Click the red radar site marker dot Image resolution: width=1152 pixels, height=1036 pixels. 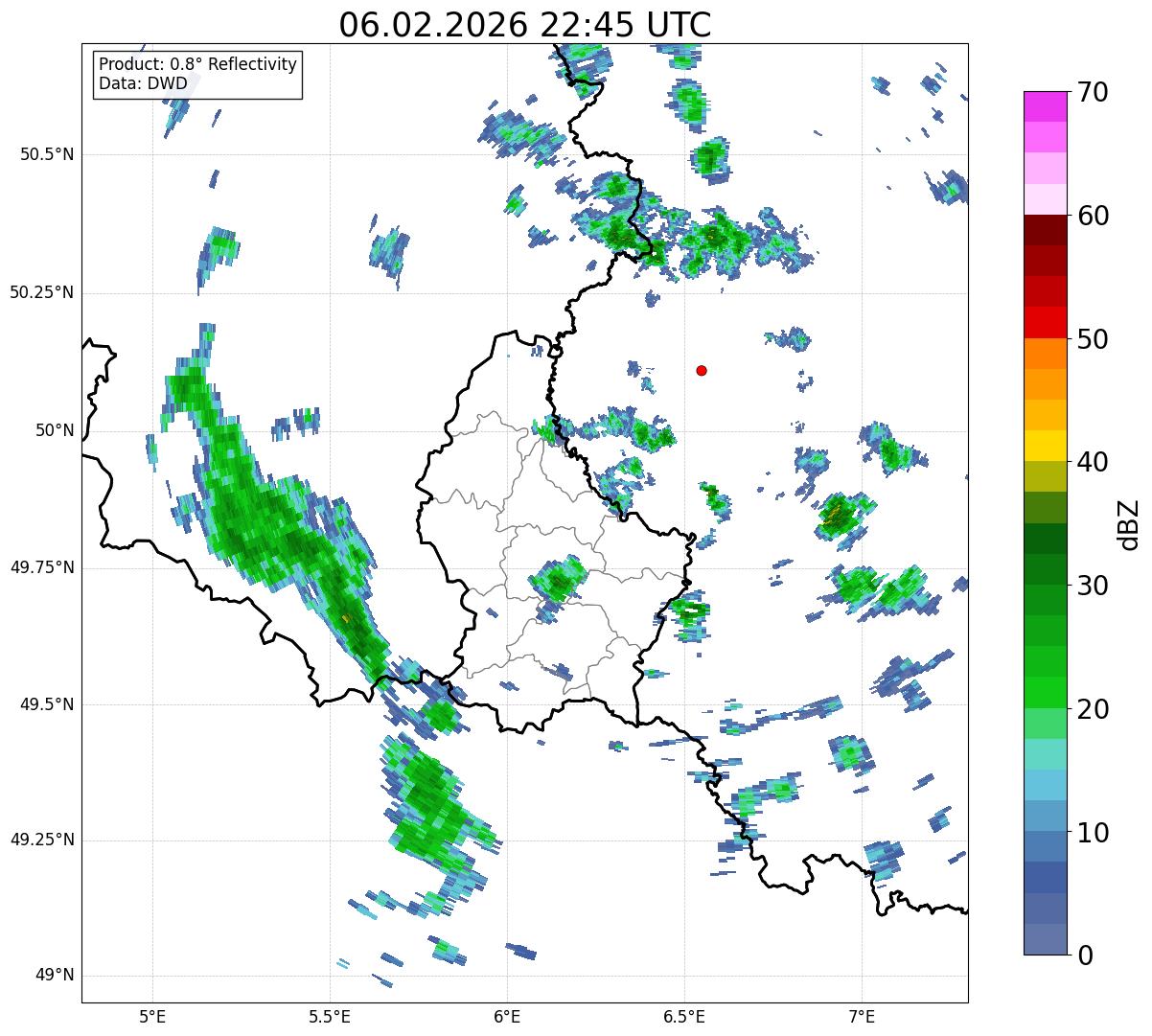(702, 370)
